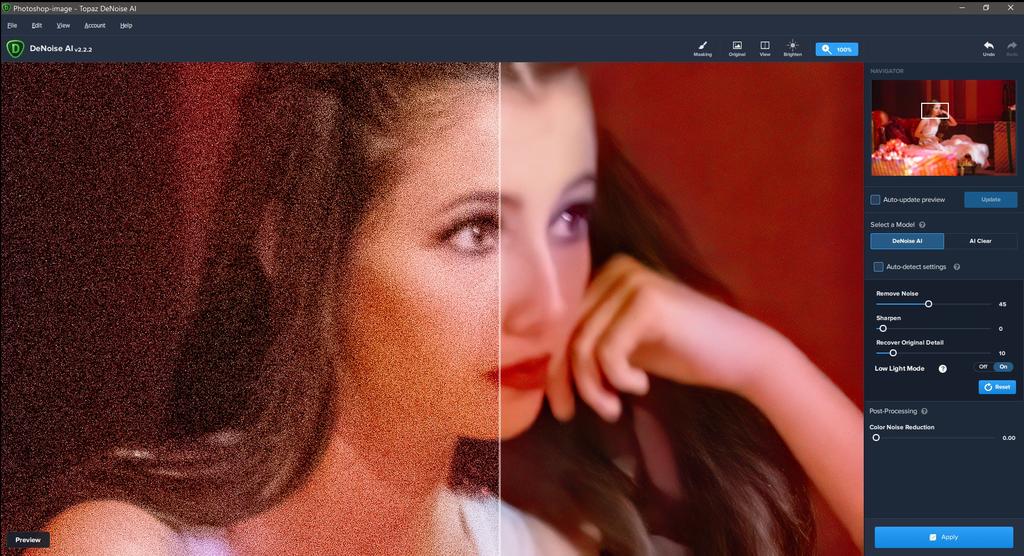Show the Original image view
The width and height of the screenshot is (1024, 556).
[x=737, y=46]
